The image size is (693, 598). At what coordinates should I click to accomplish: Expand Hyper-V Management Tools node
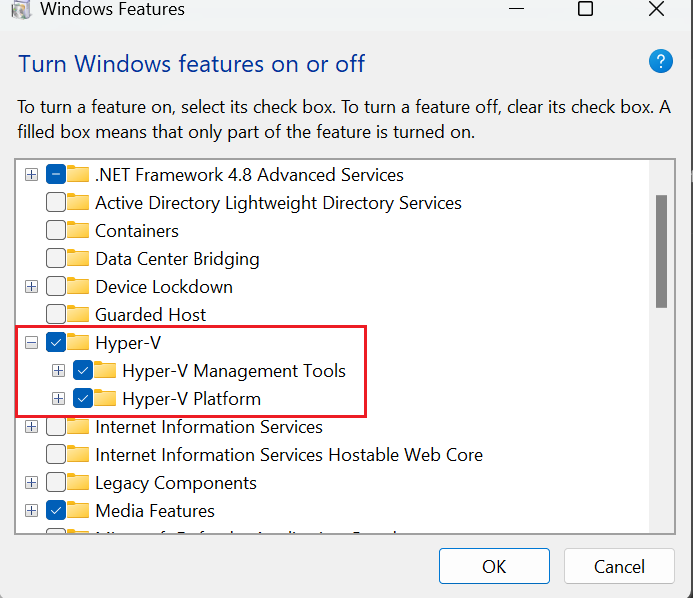coord(59,371)
